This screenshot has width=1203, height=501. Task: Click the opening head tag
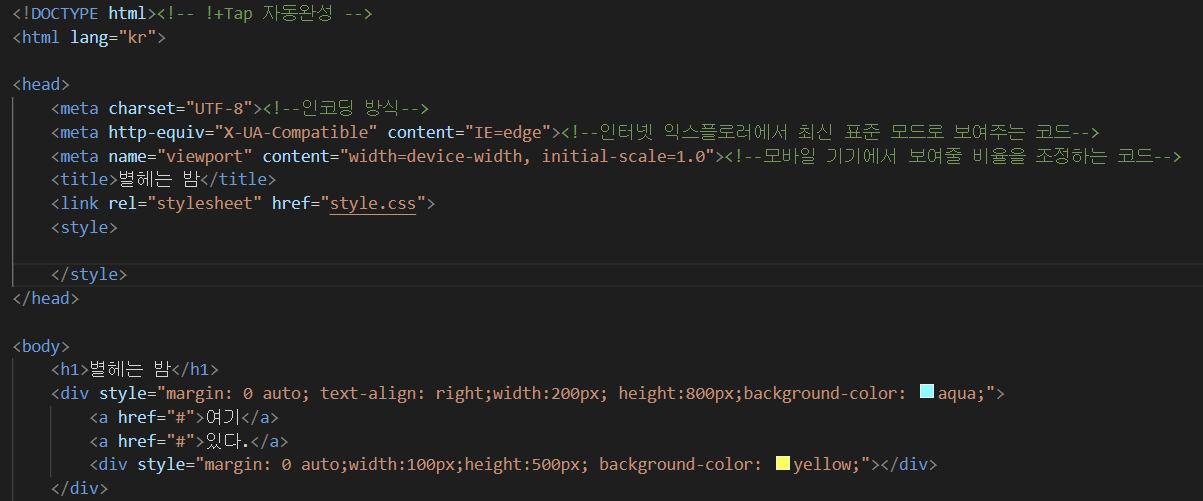(41, 84)
